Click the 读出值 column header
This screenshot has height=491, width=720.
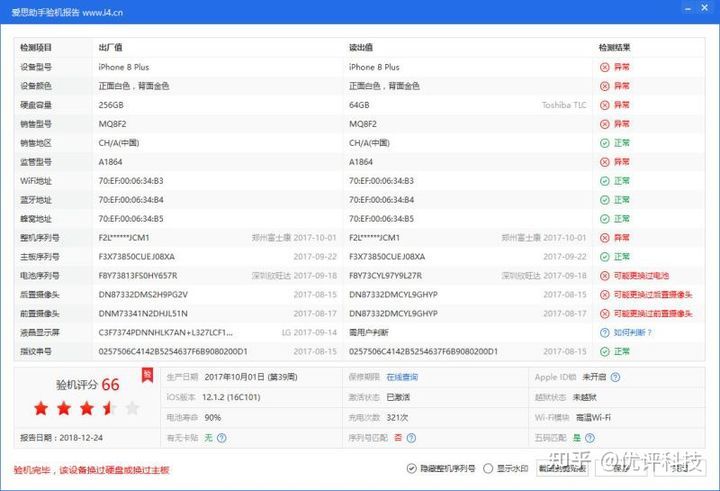[360, 47]
